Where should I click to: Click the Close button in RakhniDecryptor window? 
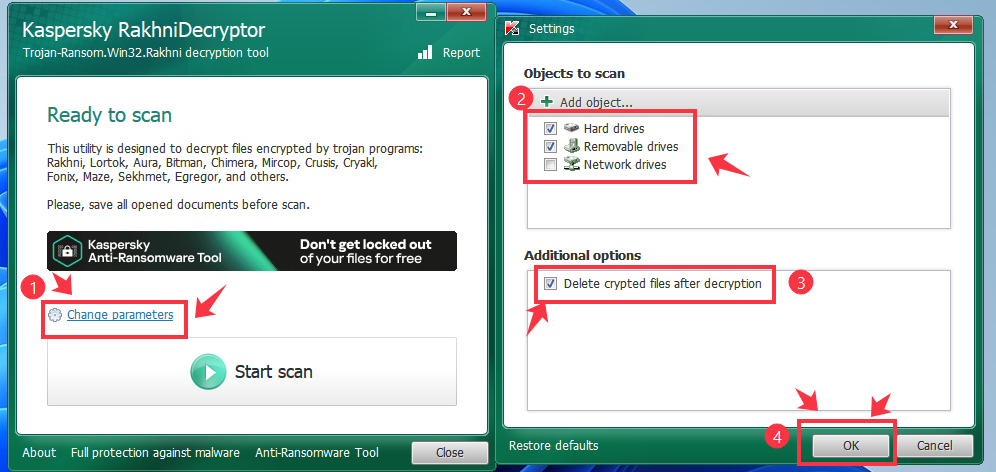[450, 453]
